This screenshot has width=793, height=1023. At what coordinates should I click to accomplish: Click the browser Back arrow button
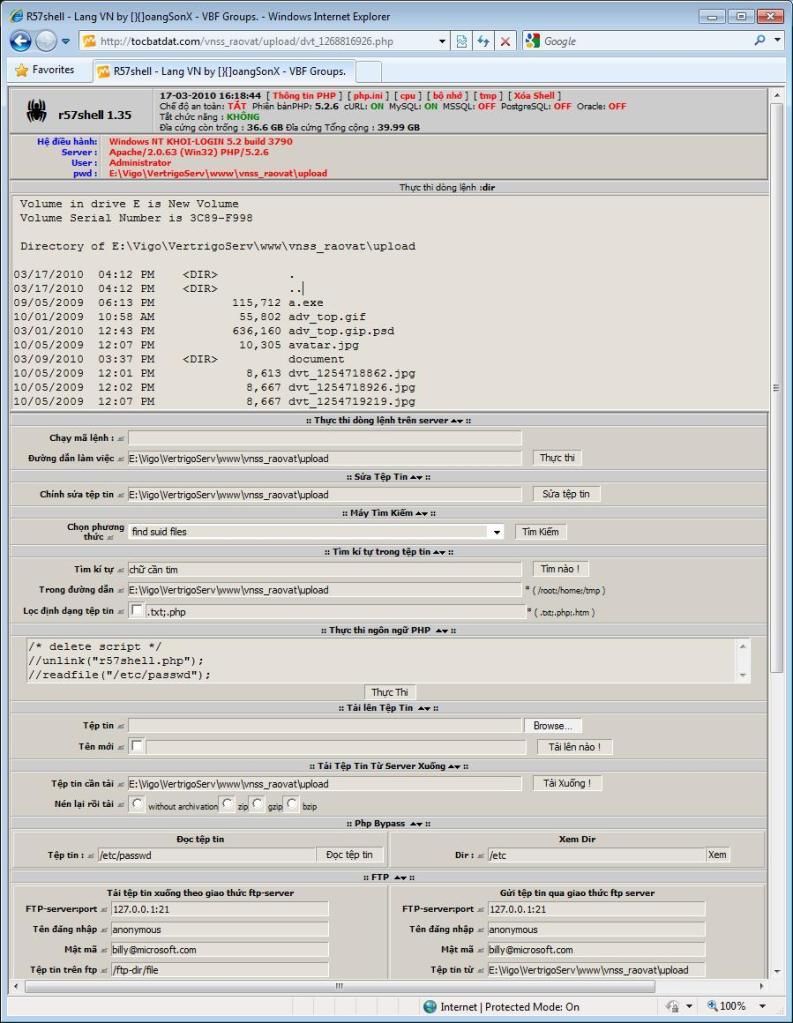21,41
